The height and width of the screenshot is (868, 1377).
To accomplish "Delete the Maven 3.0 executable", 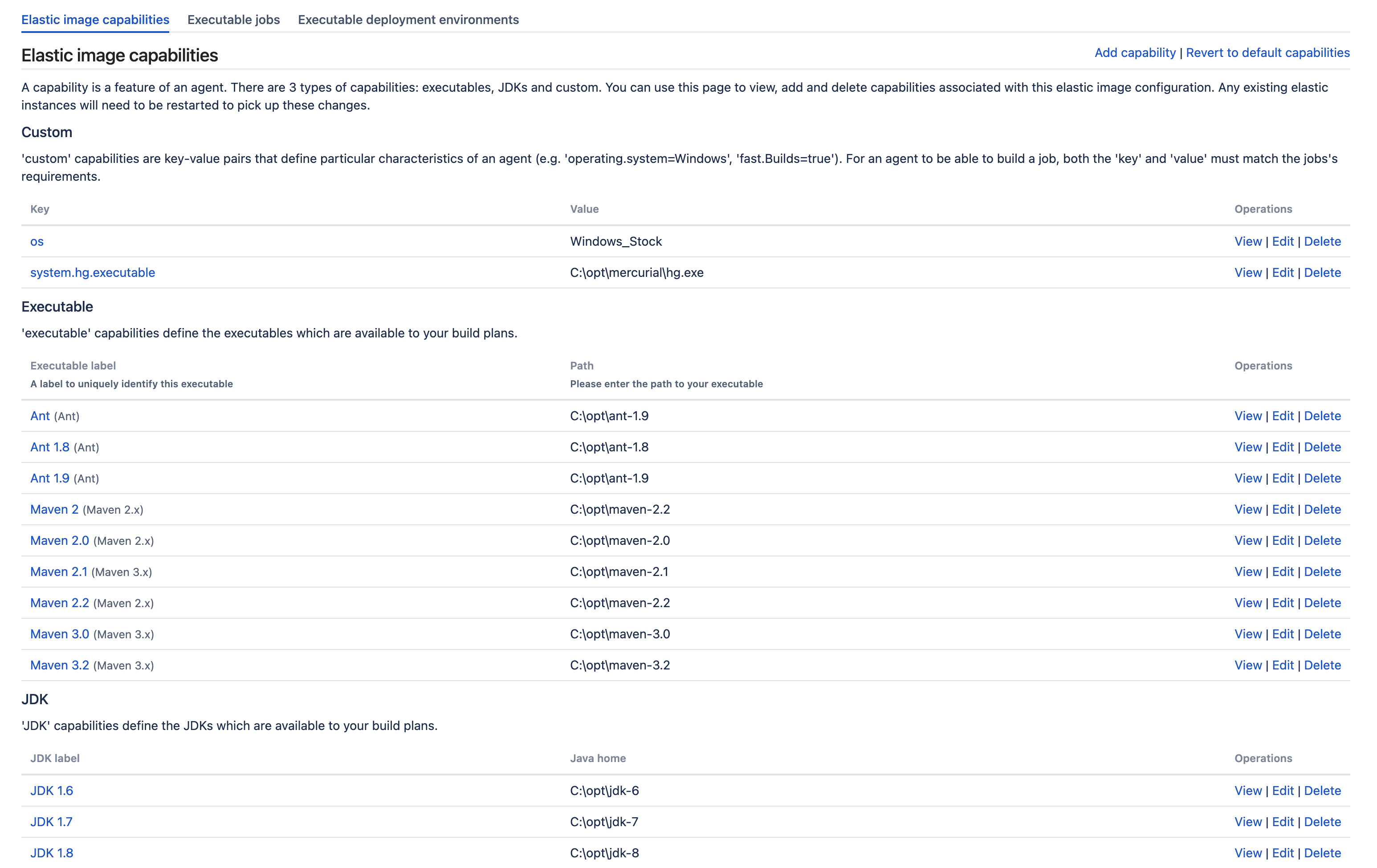I will 1322,634.
